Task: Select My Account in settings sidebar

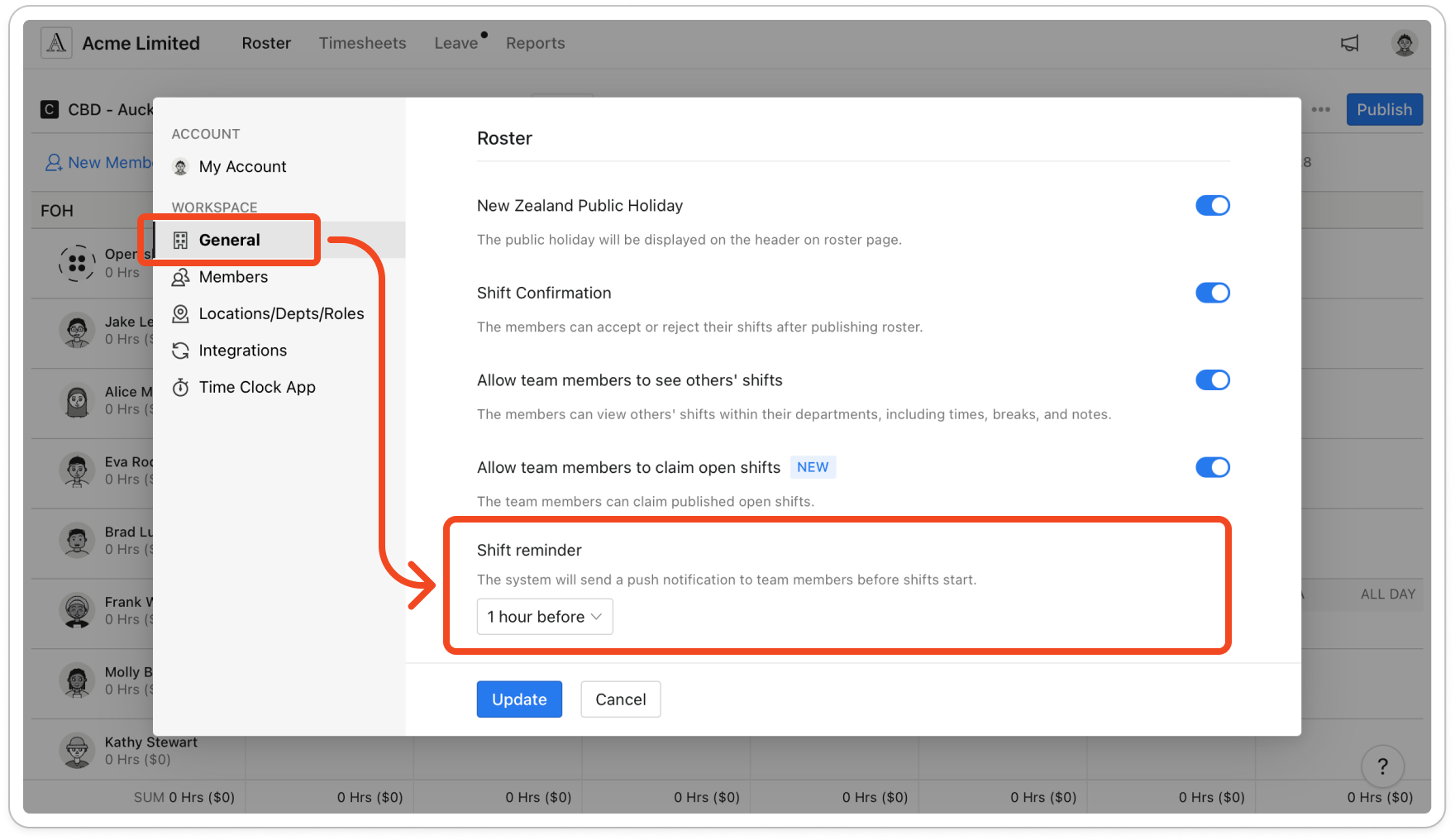Action: (x=242, y=167)
